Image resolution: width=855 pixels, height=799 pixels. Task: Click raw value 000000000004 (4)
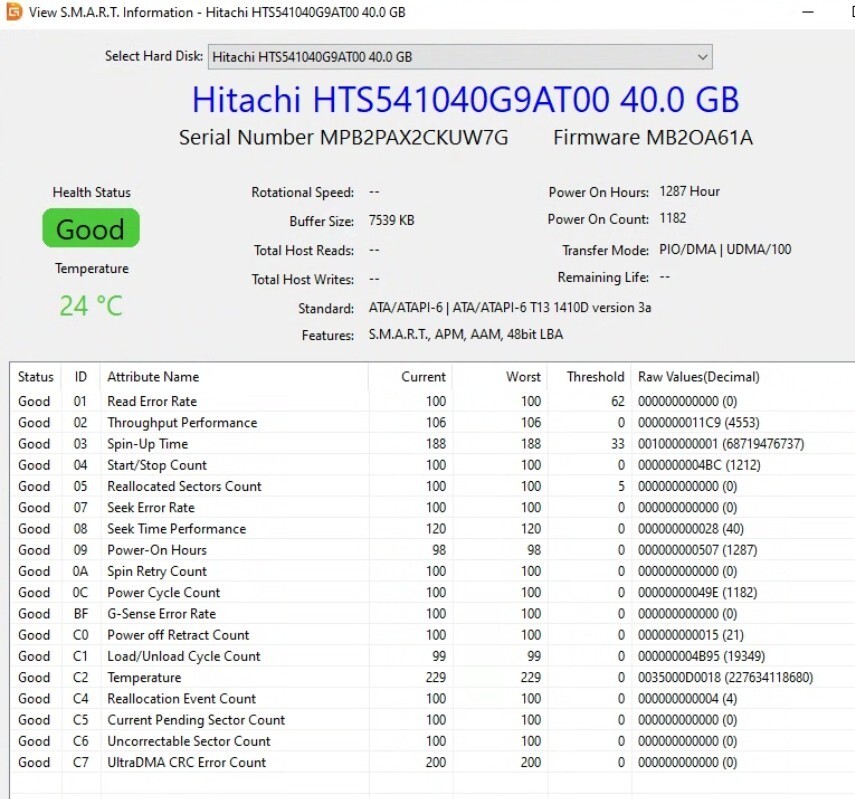[687, 699]
